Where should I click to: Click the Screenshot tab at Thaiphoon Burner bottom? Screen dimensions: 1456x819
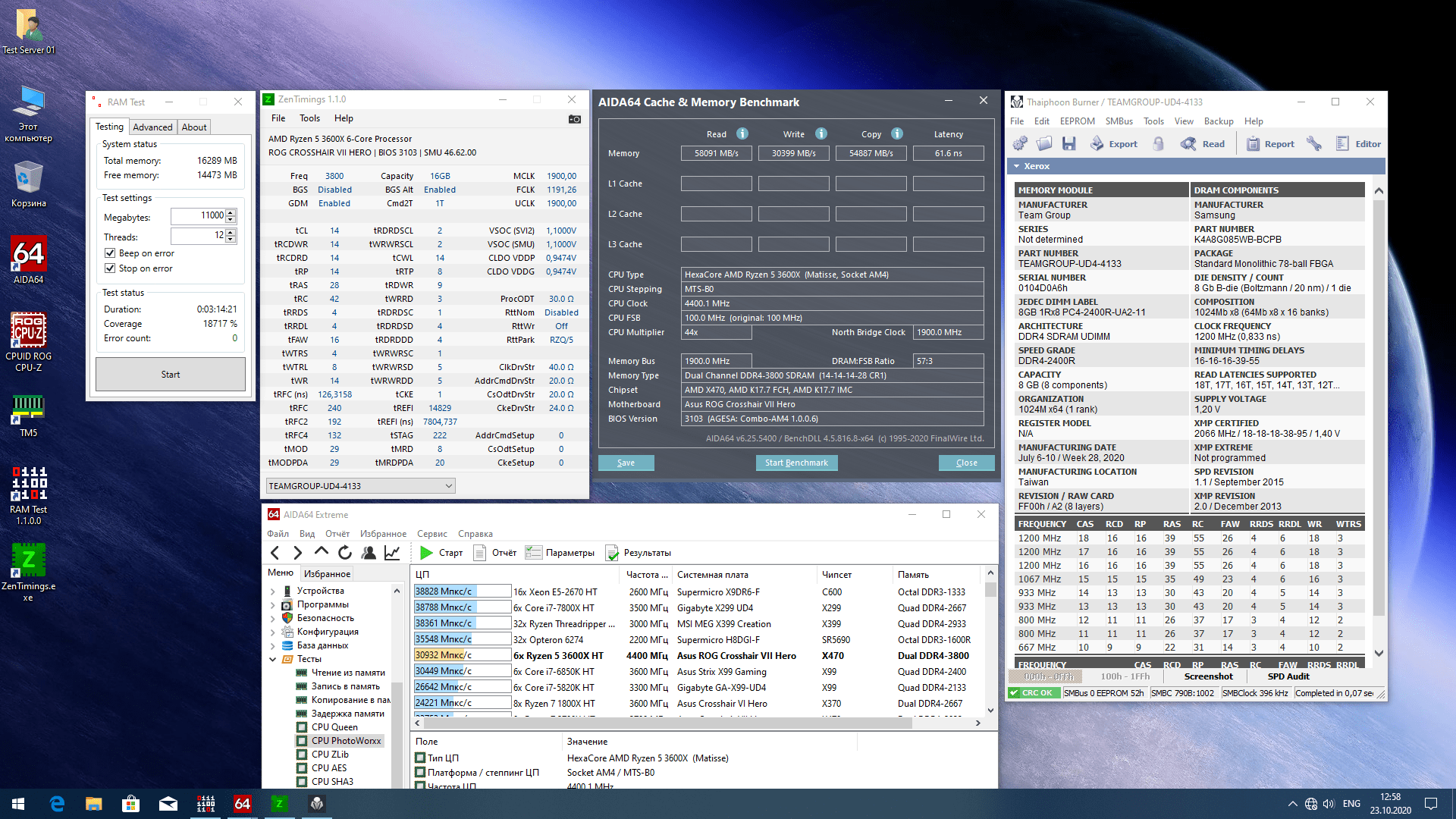coord(1209,676)
